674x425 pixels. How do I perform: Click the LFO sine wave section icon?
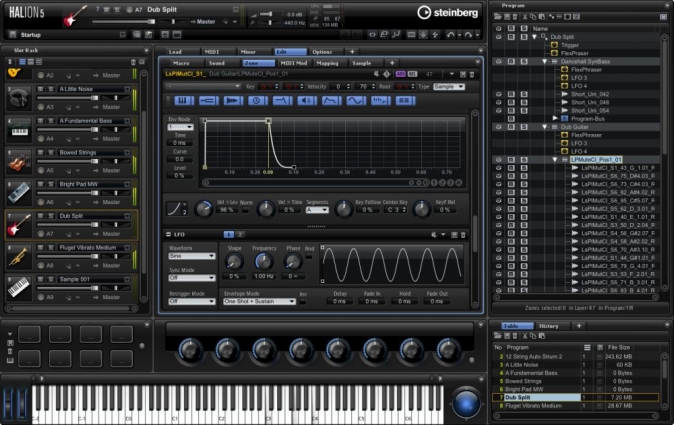tap(354, 101)
